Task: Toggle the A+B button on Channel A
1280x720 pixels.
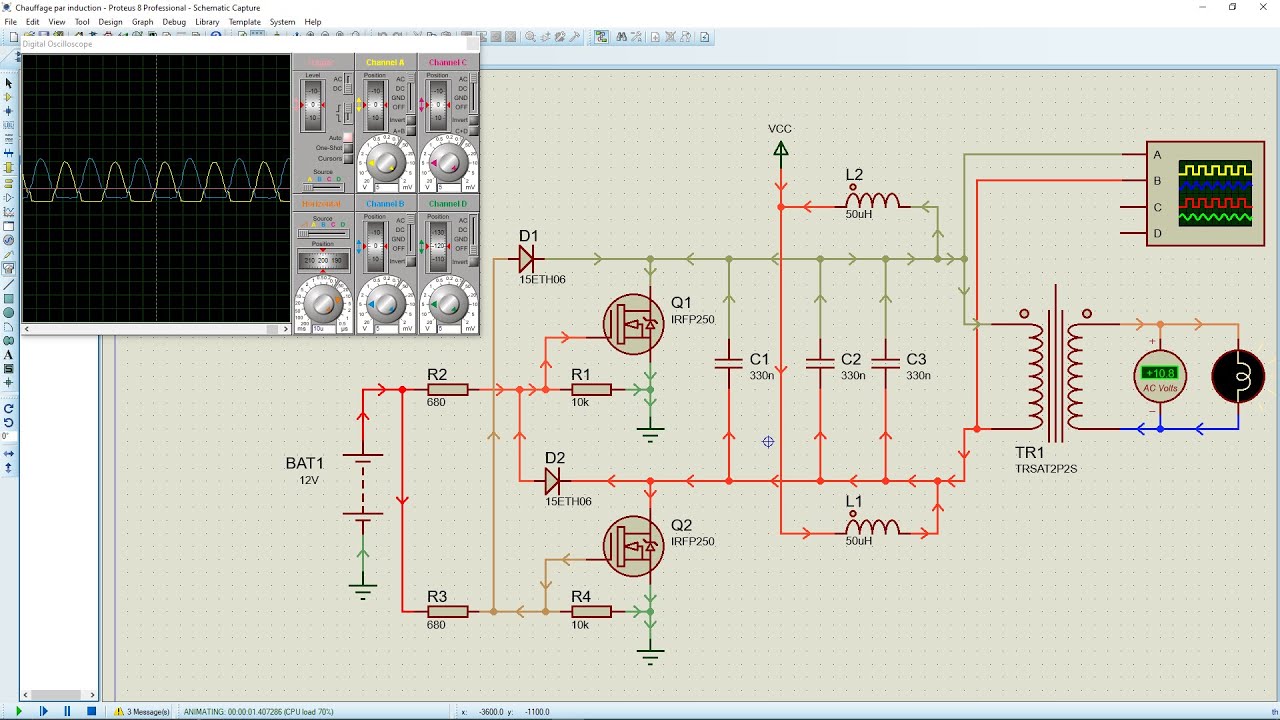Action: [x=411, y=131]
